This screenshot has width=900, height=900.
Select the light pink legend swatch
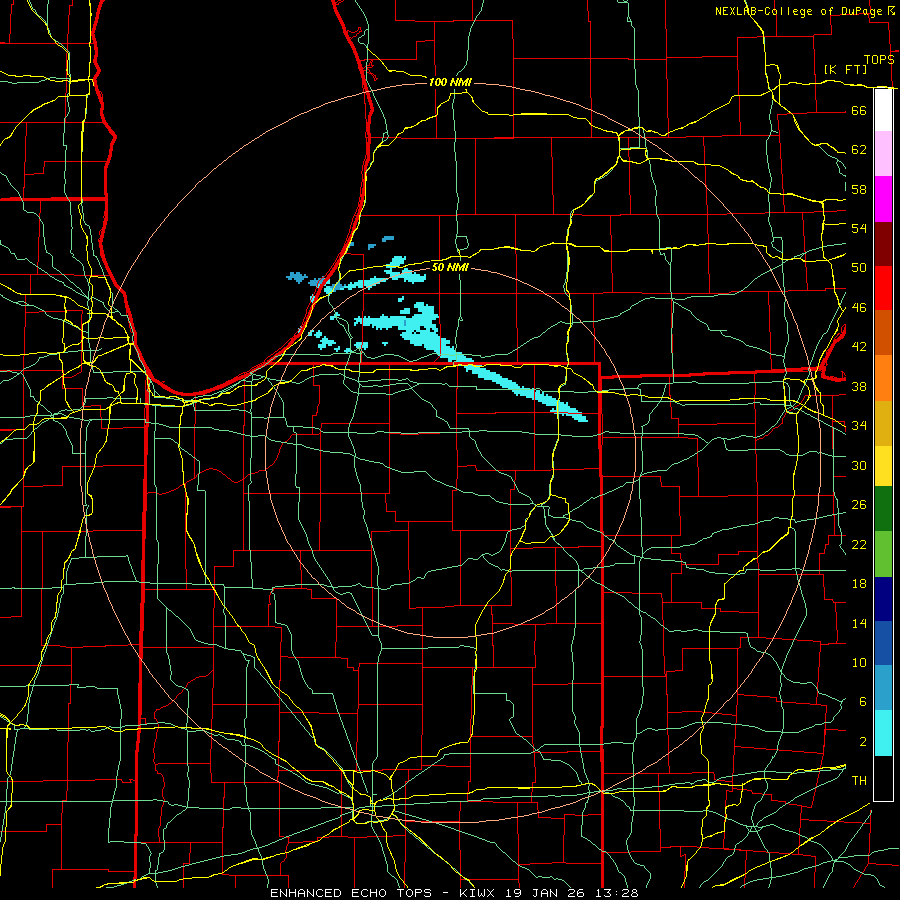coord(883,153)
